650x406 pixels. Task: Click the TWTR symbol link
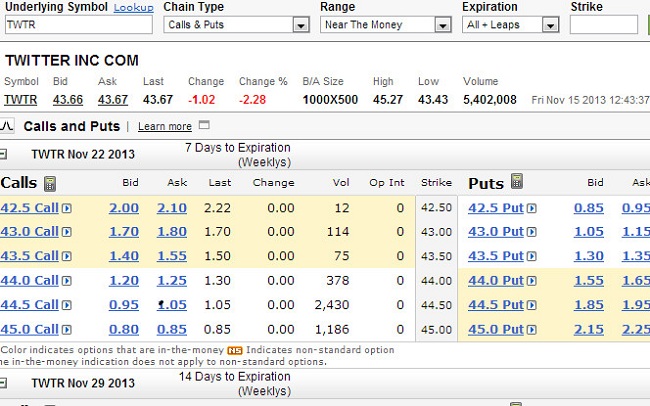click(x=21, y=100)
